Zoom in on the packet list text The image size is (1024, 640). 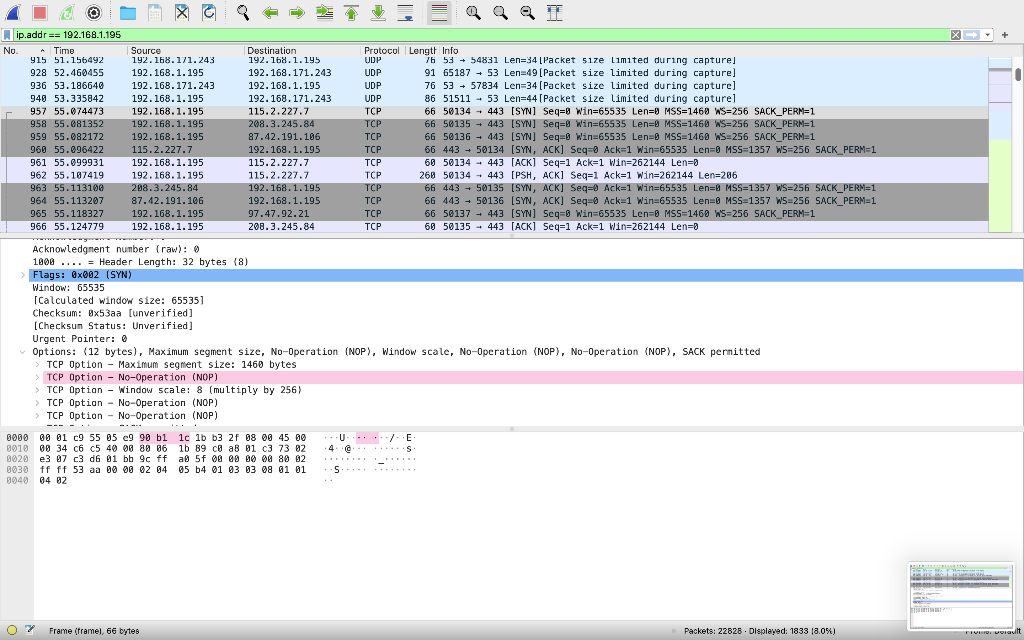pos(473,13)
